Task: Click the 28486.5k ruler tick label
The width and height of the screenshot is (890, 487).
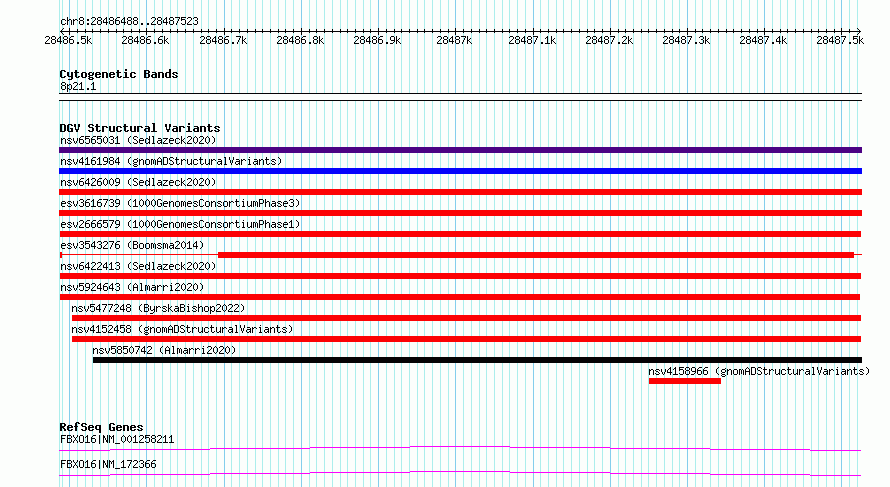Action: point(68,41)
